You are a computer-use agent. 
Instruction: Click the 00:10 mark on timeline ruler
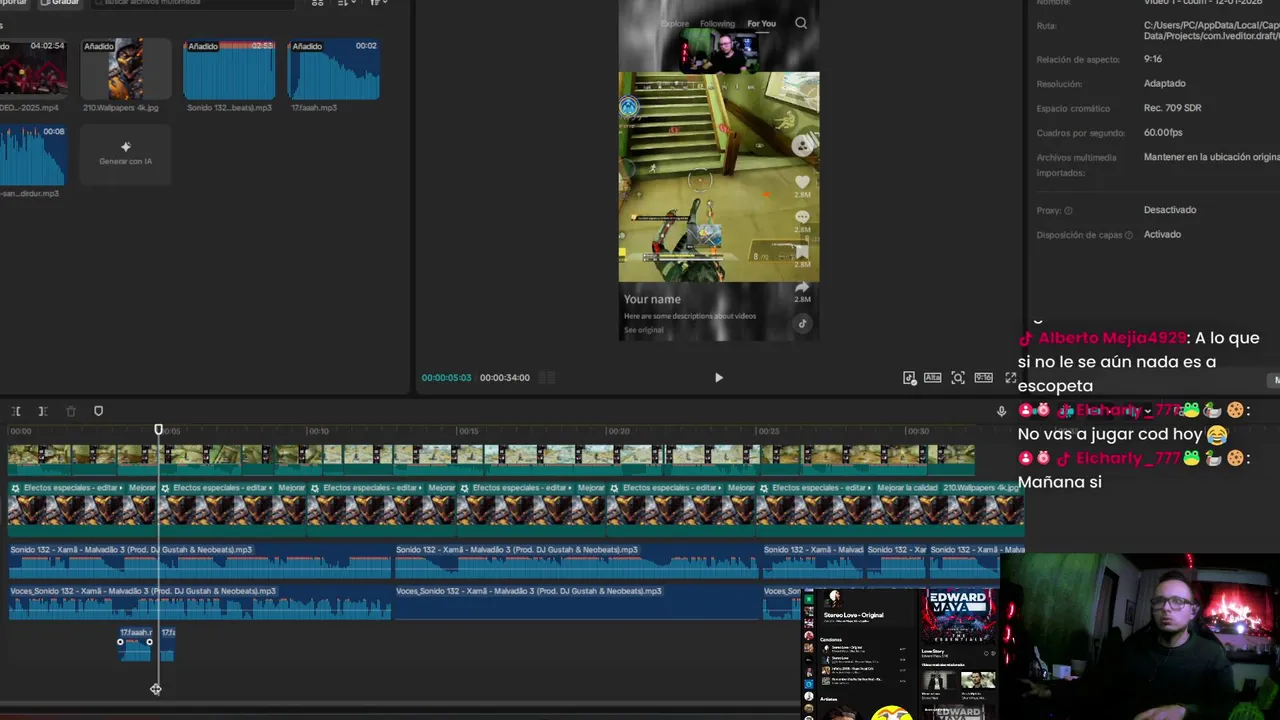click(x=318, y=431)
